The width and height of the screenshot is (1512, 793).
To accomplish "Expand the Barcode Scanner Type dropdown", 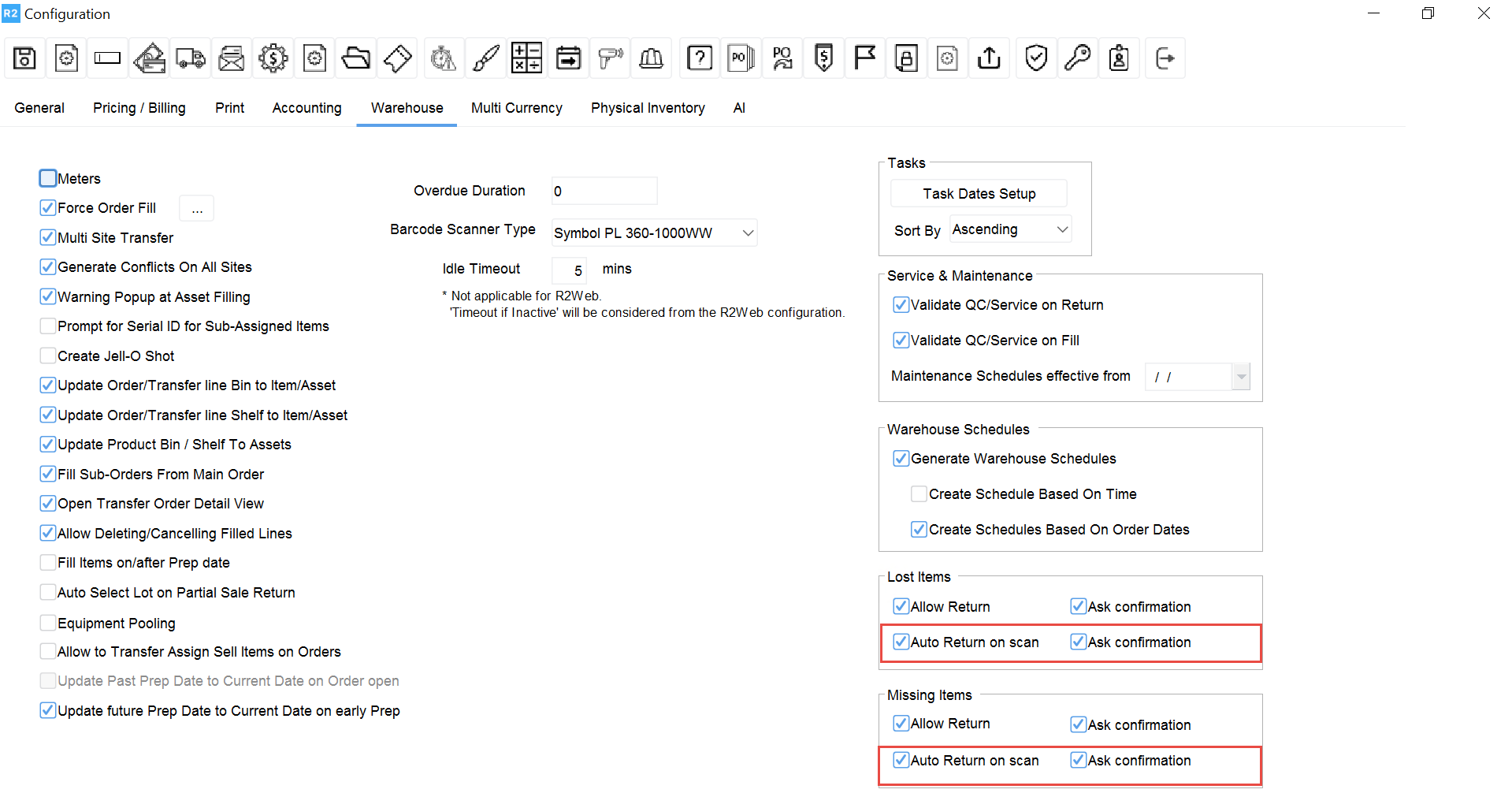I will pyautogui.click(x=748, y=233).
